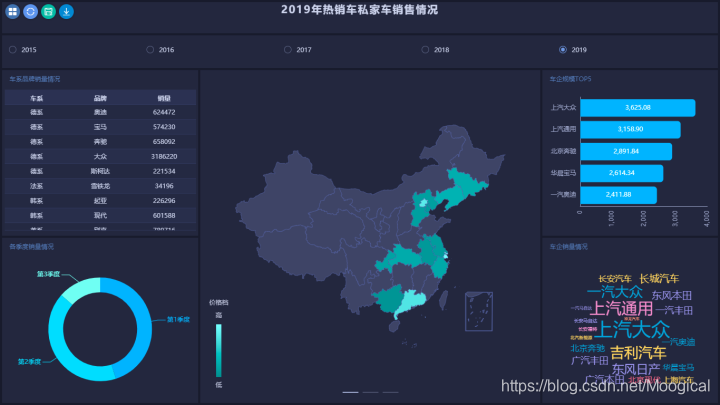Click the 各季度销量情况 panel title
This screenshot has width=720, height=405.
coord(31,247)
